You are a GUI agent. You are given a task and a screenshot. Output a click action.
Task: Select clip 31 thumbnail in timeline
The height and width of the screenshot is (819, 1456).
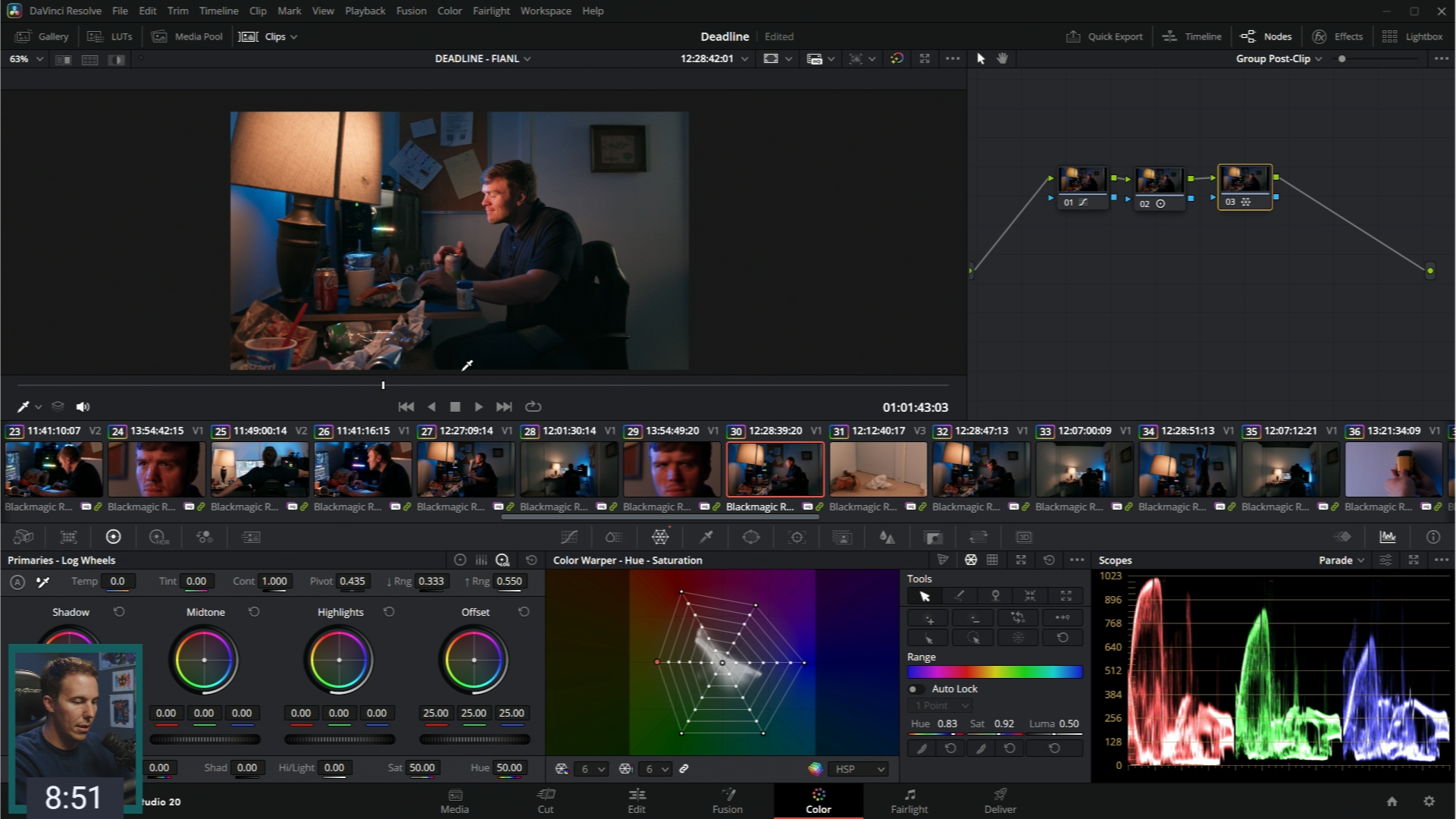pyautogui.click(x=878, y=469)
